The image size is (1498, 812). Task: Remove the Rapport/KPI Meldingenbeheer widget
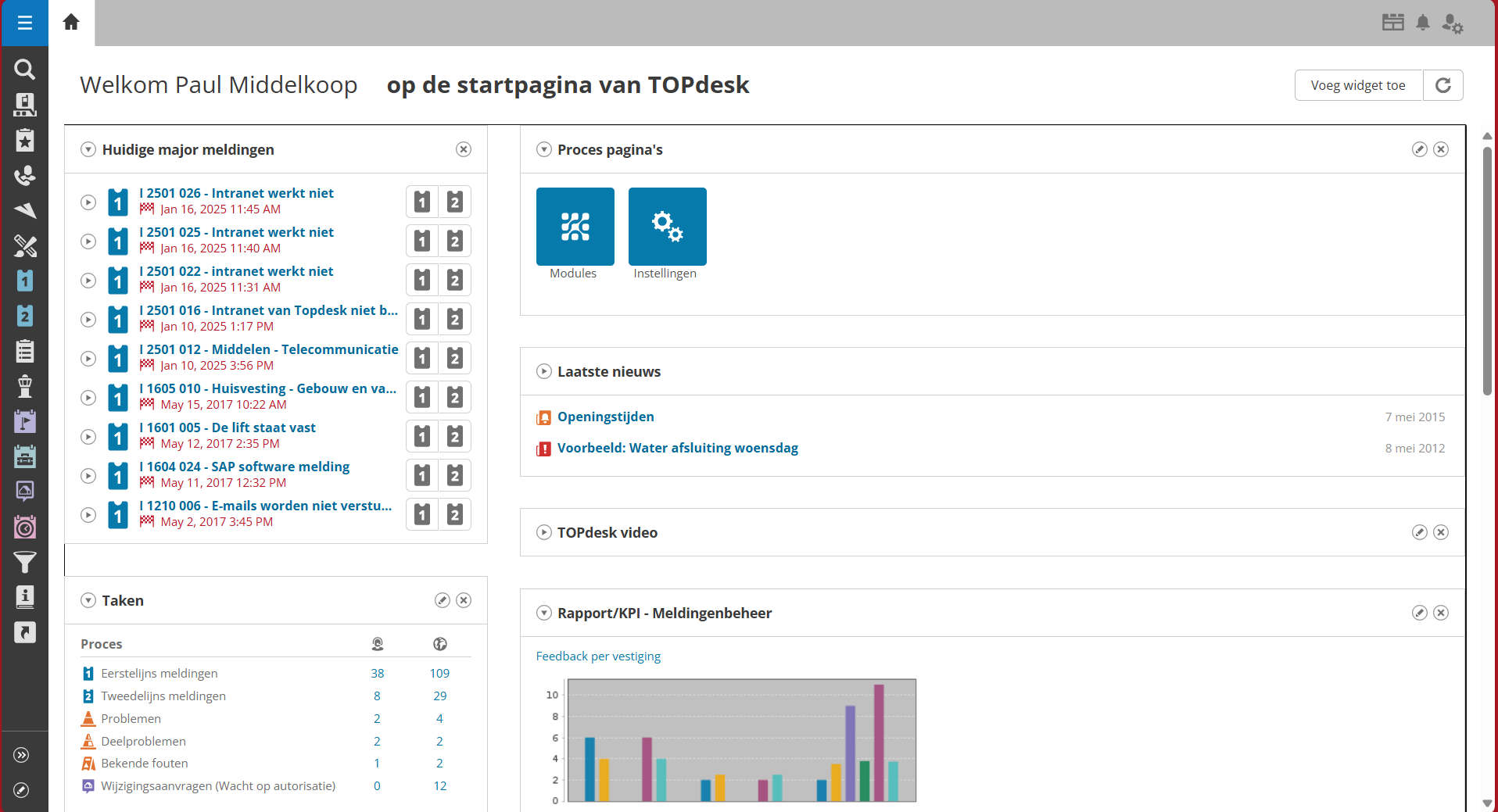pyautogui.click(x=1441, y=613)
